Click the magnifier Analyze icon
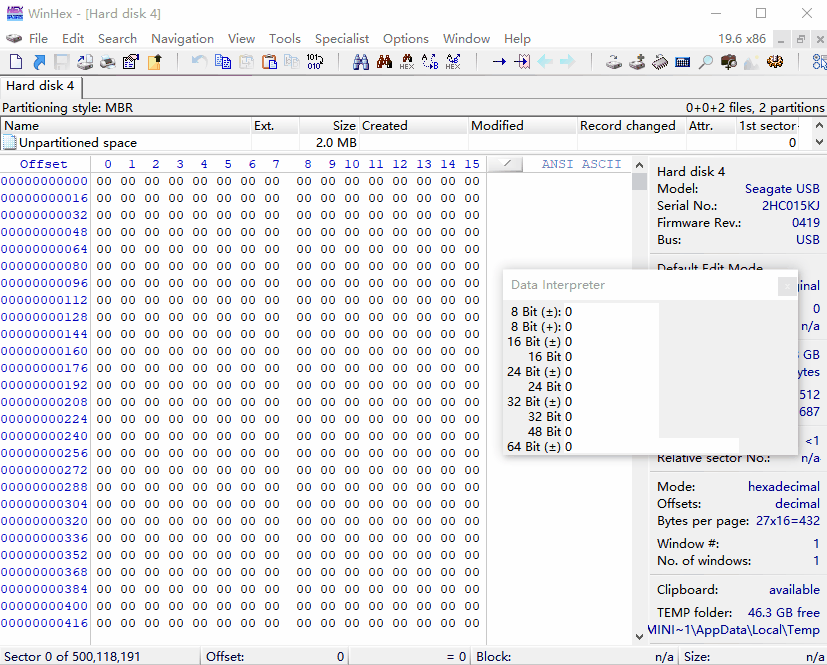 (x=706, y=62)
